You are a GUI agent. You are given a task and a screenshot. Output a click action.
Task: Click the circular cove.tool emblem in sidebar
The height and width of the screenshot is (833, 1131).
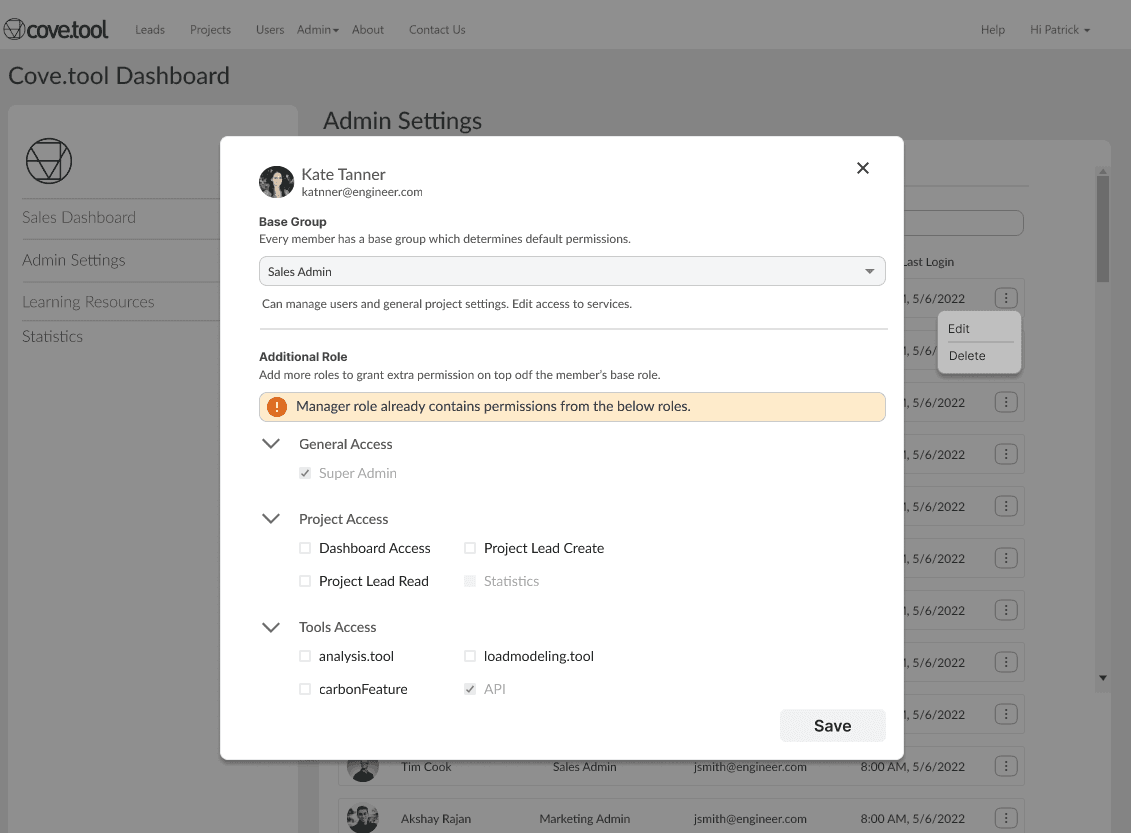pyautogui.click(x=49, y=161)
